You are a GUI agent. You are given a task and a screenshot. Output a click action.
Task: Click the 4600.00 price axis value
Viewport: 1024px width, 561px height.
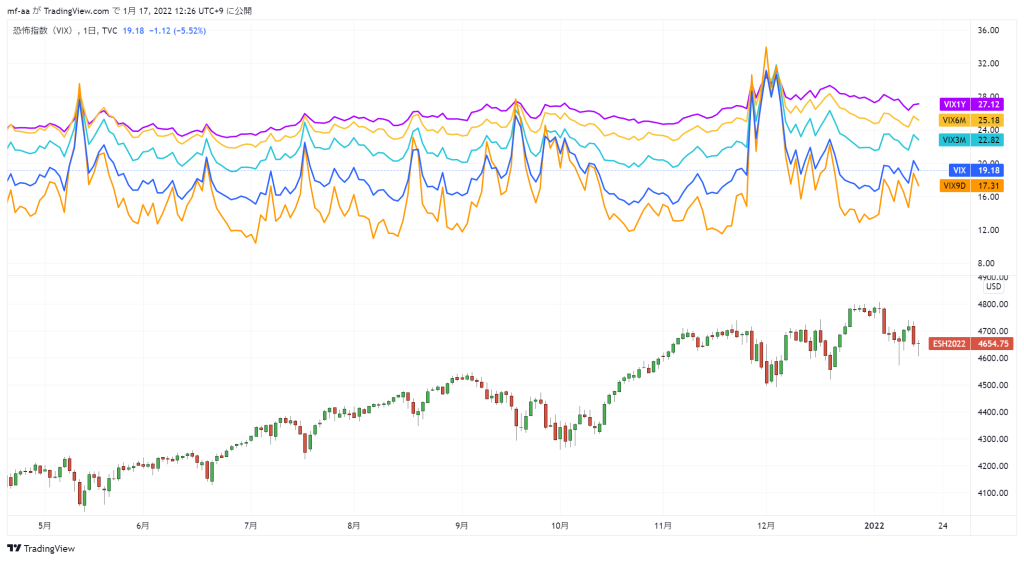(x=993, y=358)
